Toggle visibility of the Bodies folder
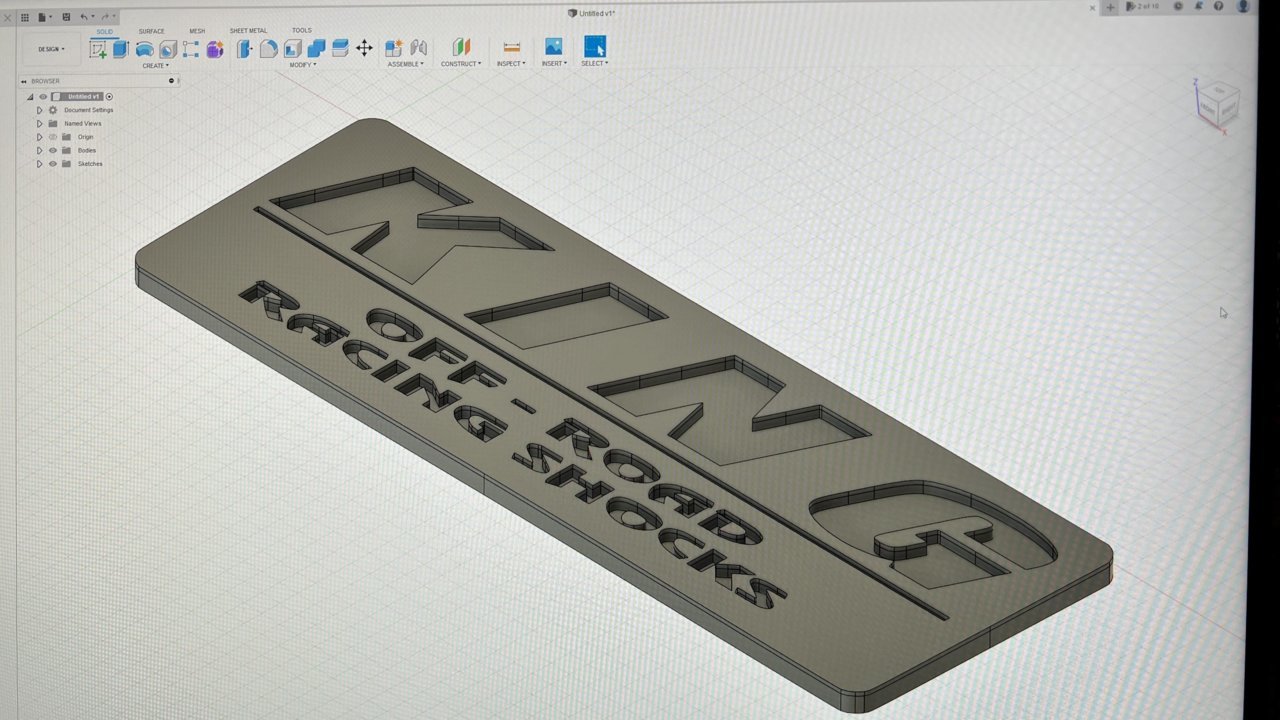Screen dimensions: 1280x720 (53, 150)
